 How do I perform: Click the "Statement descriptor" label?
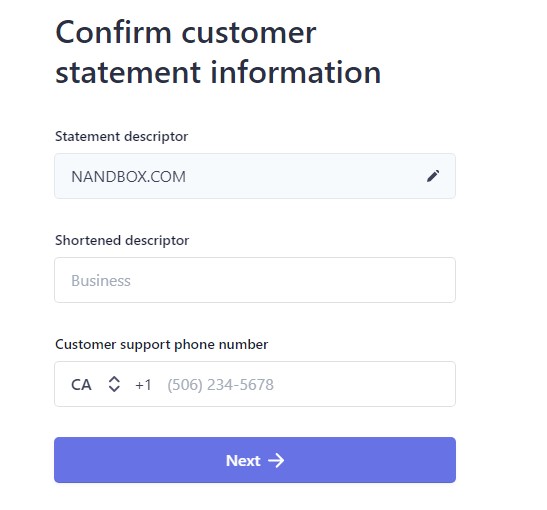(x=121, y=136)
